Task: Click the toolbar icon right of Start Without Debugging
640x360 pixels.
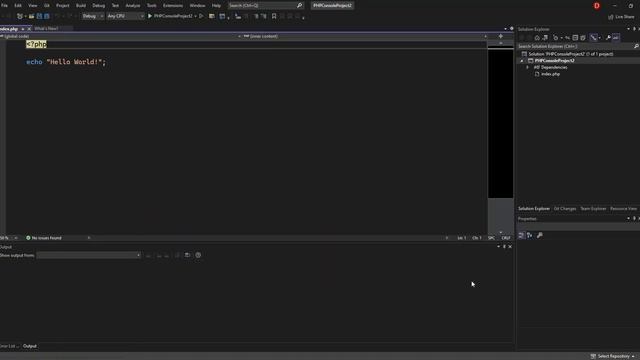Action: click(211, 16)
